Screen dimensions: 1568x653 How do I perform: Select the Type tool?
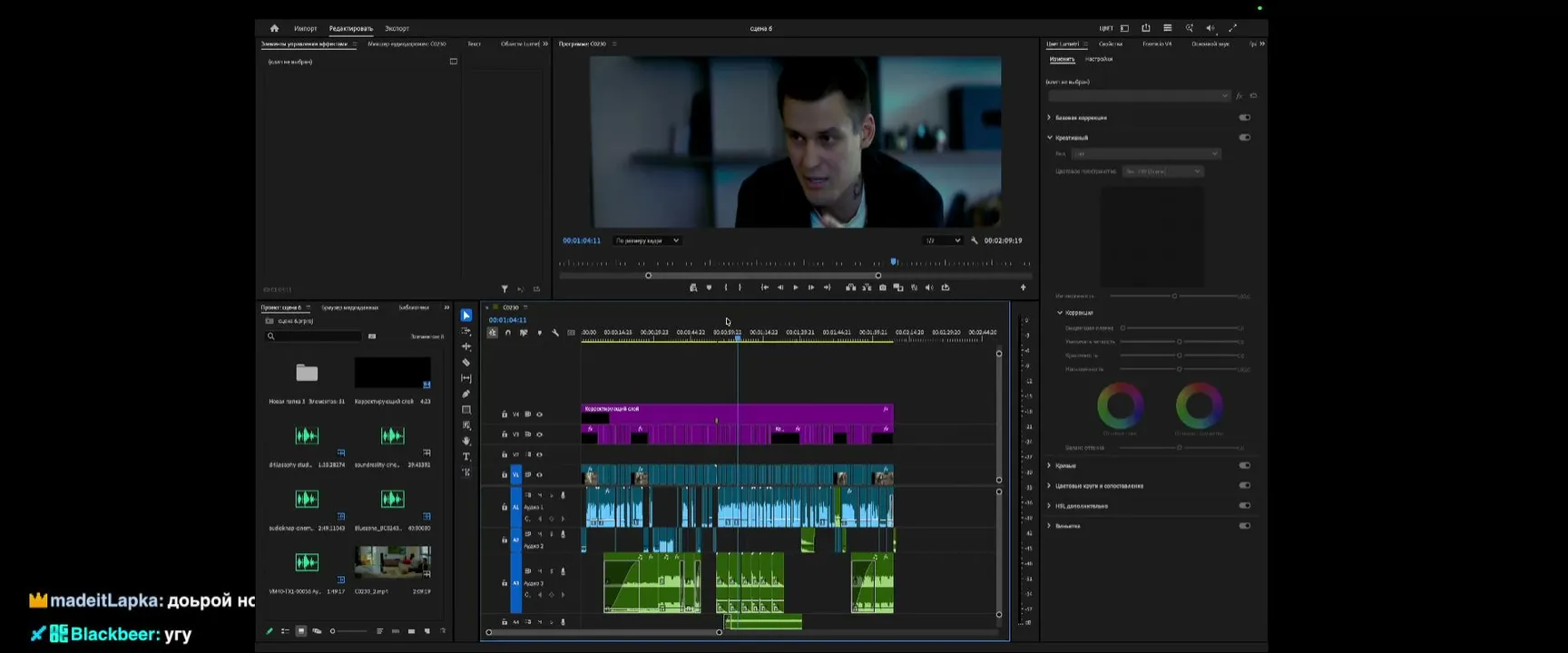coord(466,456)
